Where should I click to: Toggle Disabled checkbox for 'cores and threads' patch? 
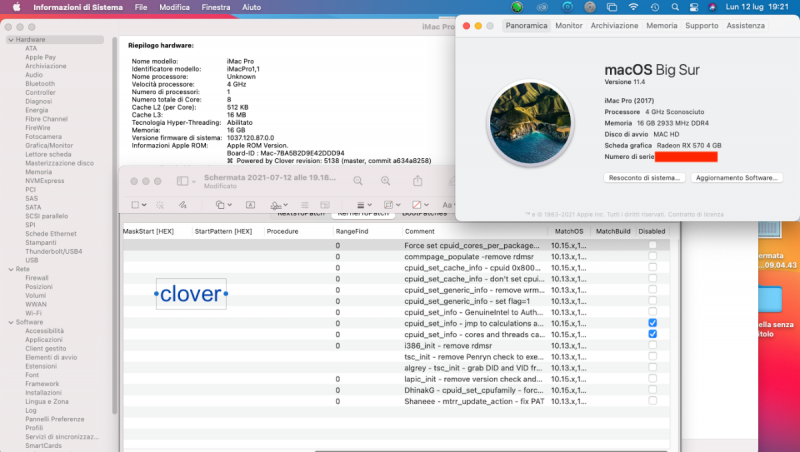652,334
